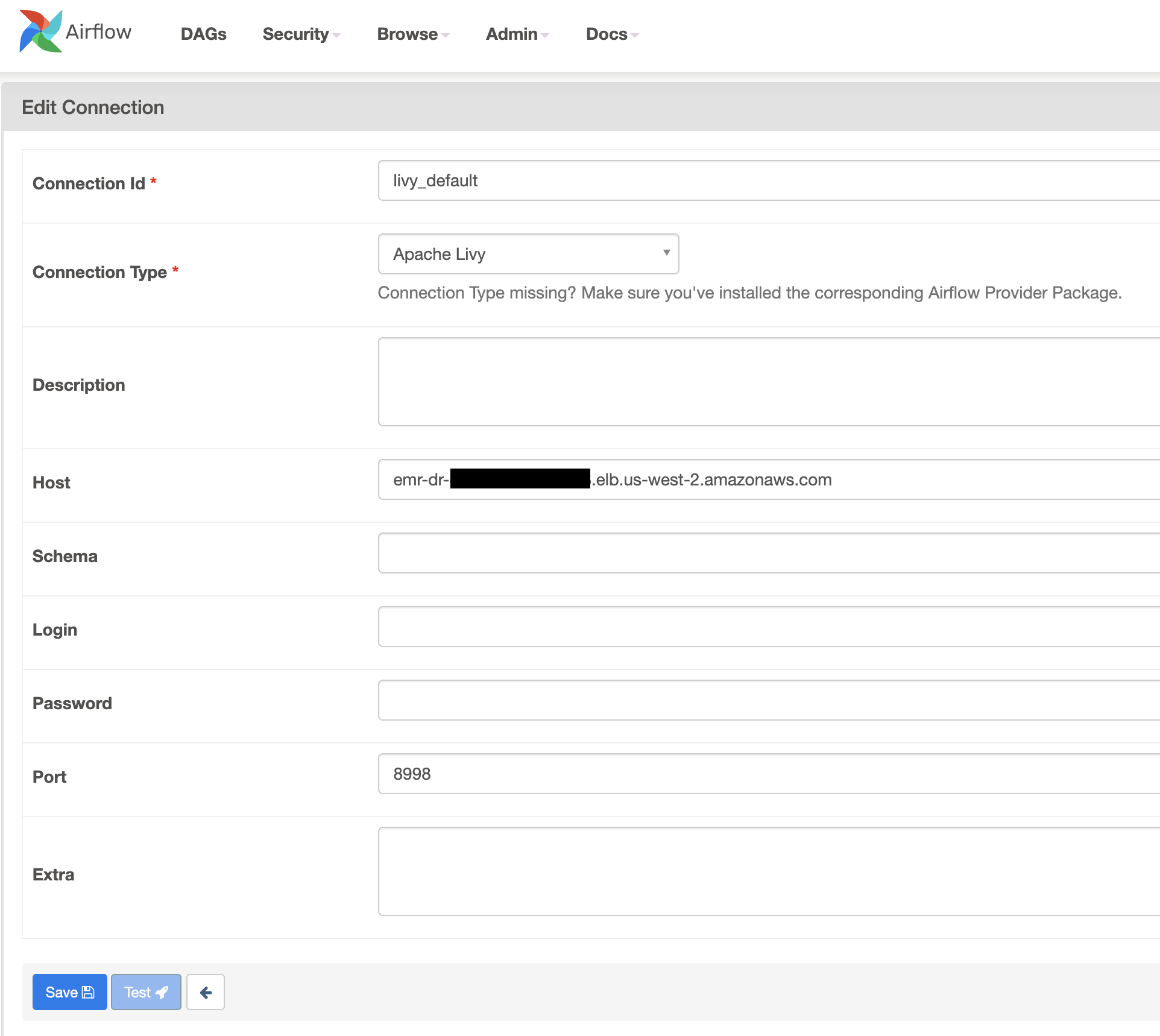Click the Save button with floppy icon
This screenshot has width=1160, height=1036.
70,992
